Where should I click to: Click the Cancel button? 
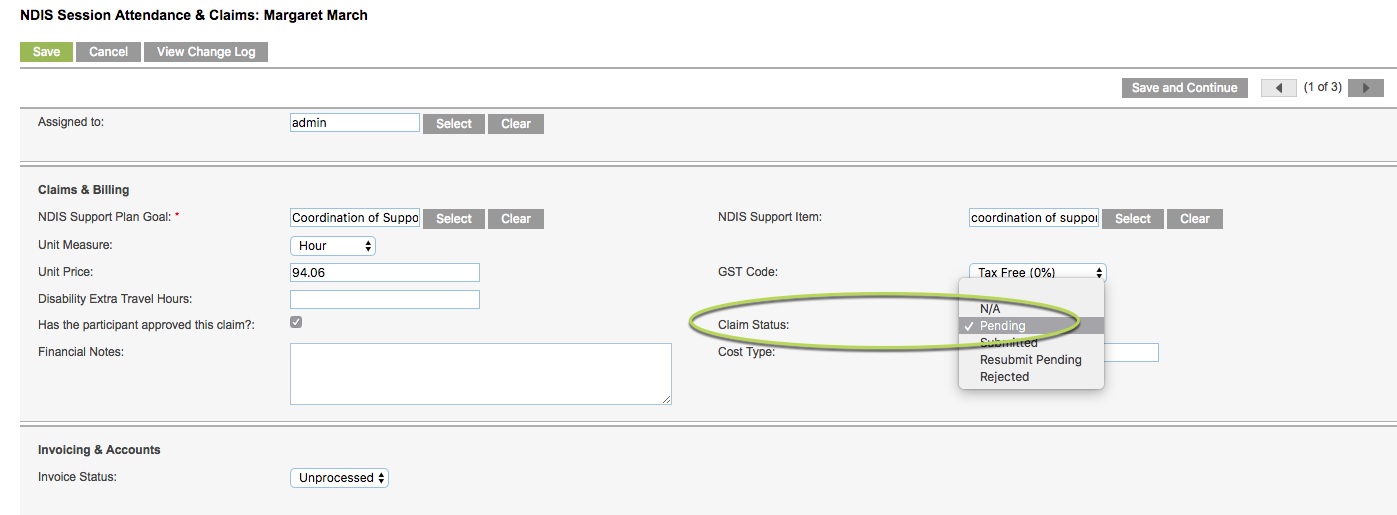108,52
